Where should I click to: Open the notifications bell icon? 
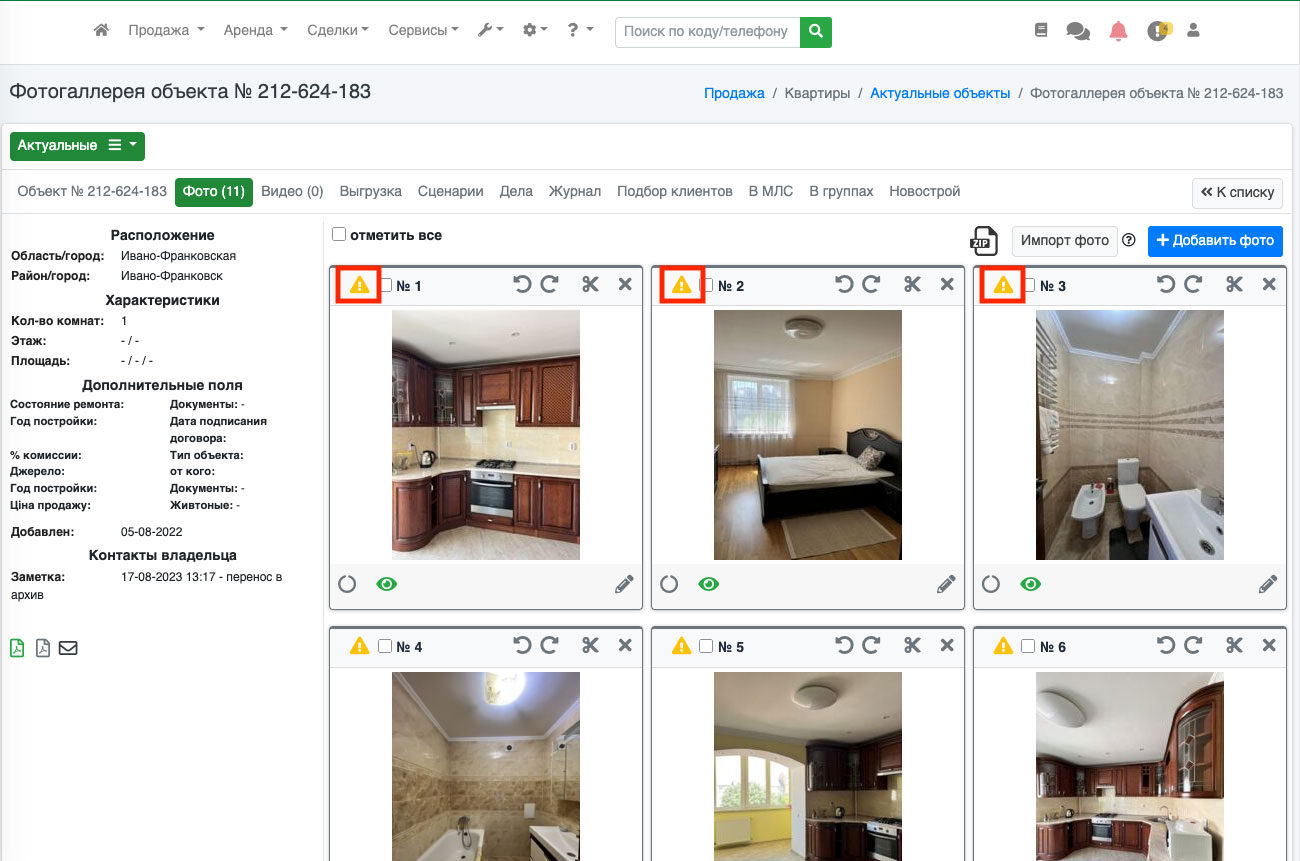point(1118,31)
